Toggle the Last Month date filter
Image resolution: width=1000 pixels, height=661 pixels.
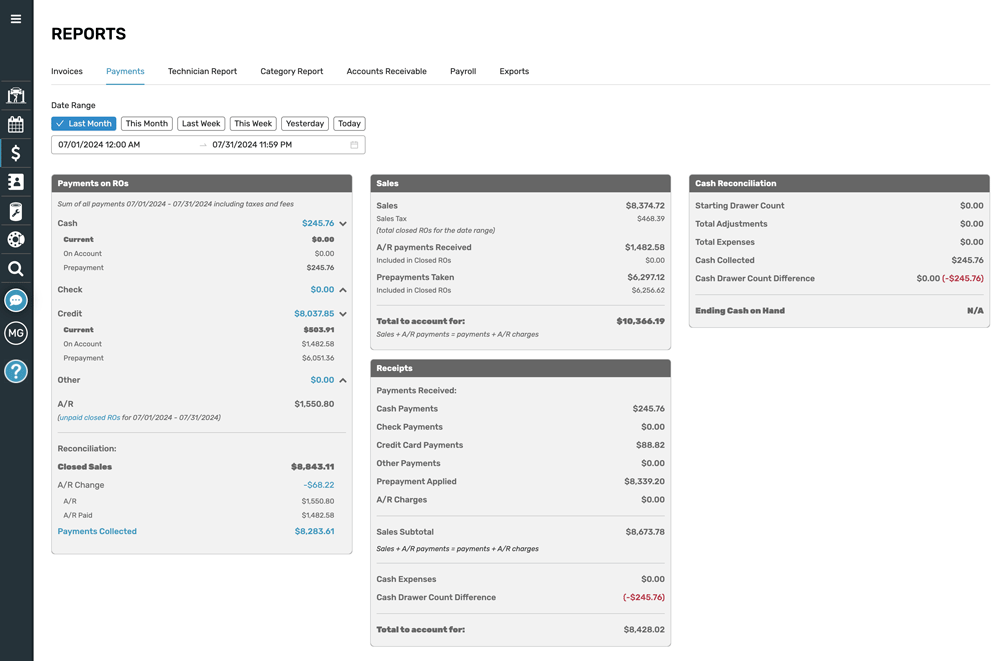coord(83,123)
